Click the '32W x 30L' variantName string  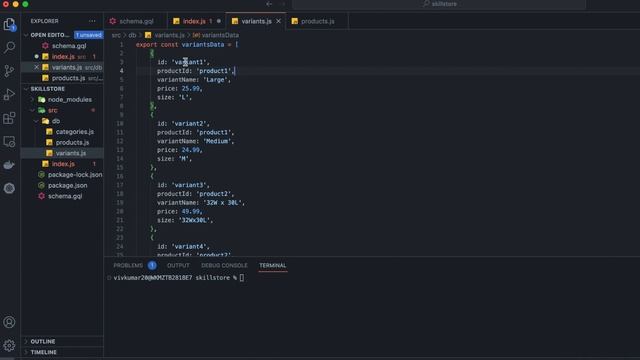click(x=222, y=203)
